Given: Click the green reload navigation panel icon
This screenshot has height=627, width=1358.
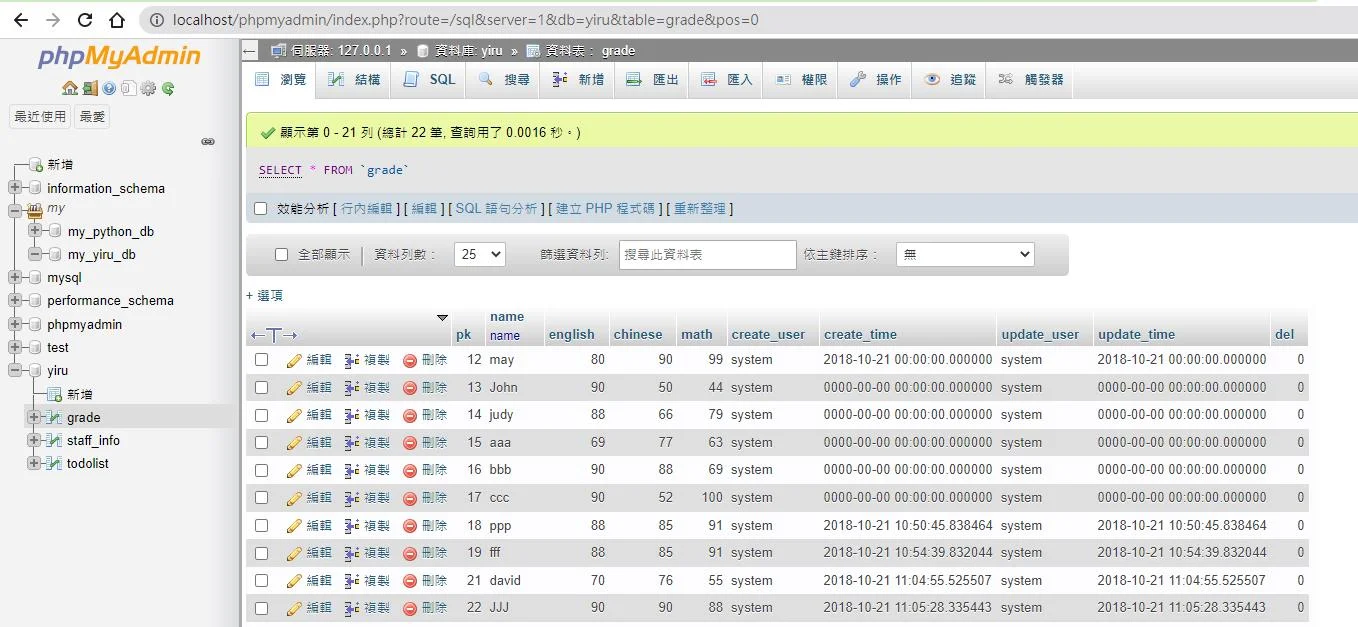Looking at the screenshot, I should 168,88.
